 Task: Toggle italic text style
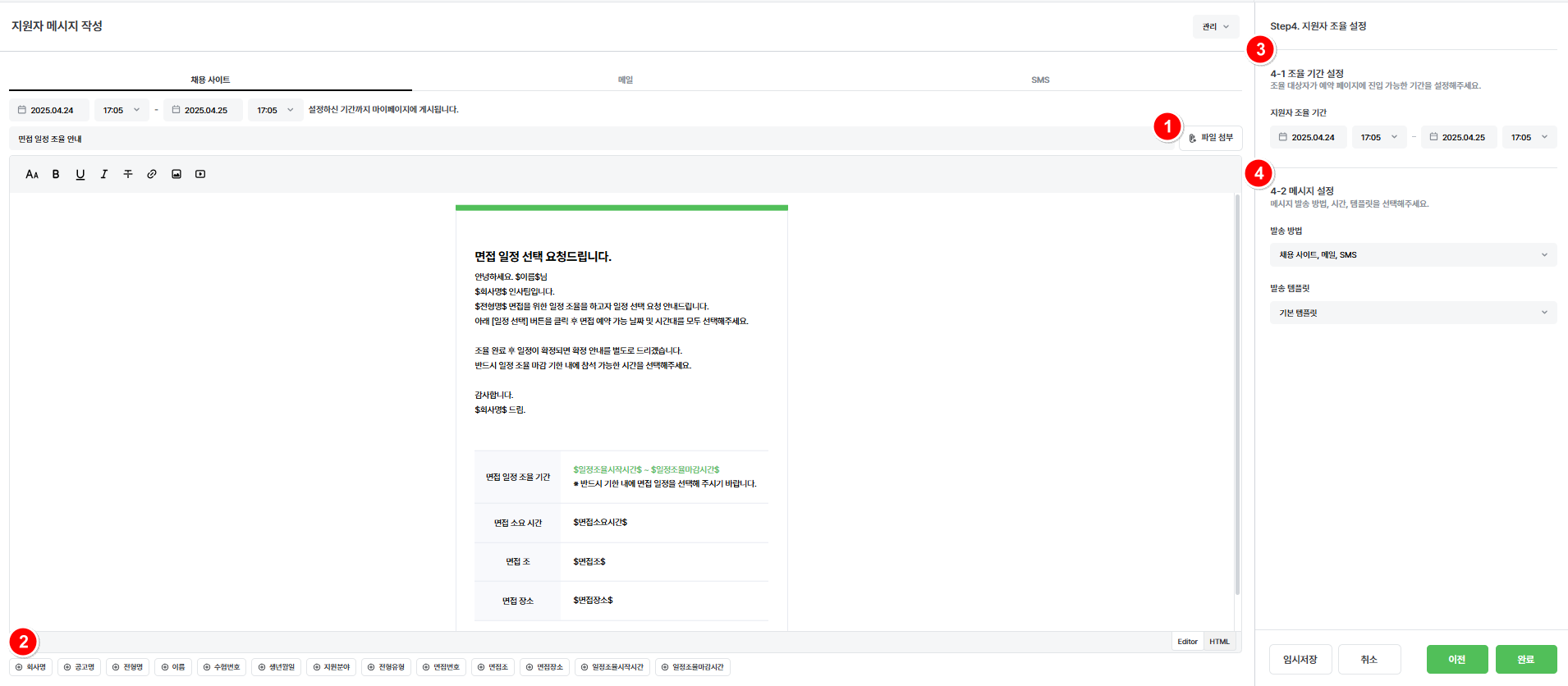tap(104, 174)
